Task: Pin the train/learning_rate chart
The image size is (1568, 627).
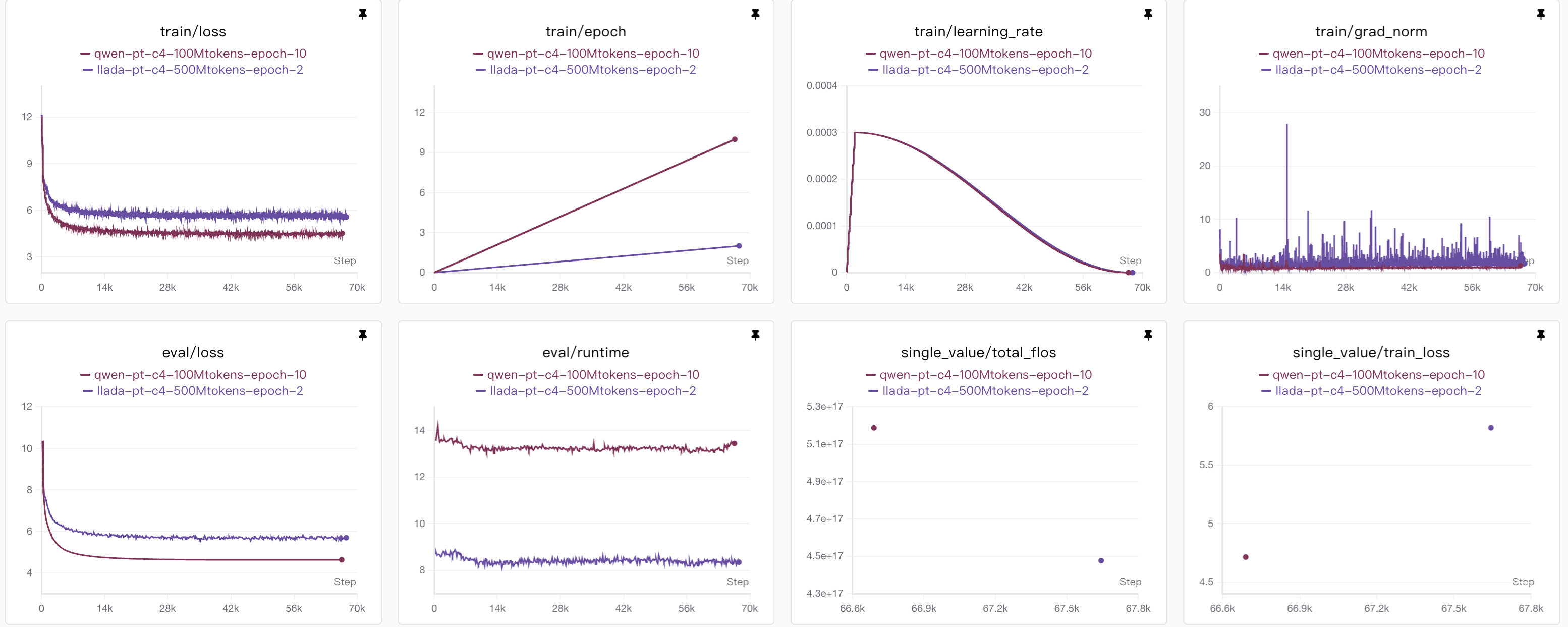Action: [1148, 14]
